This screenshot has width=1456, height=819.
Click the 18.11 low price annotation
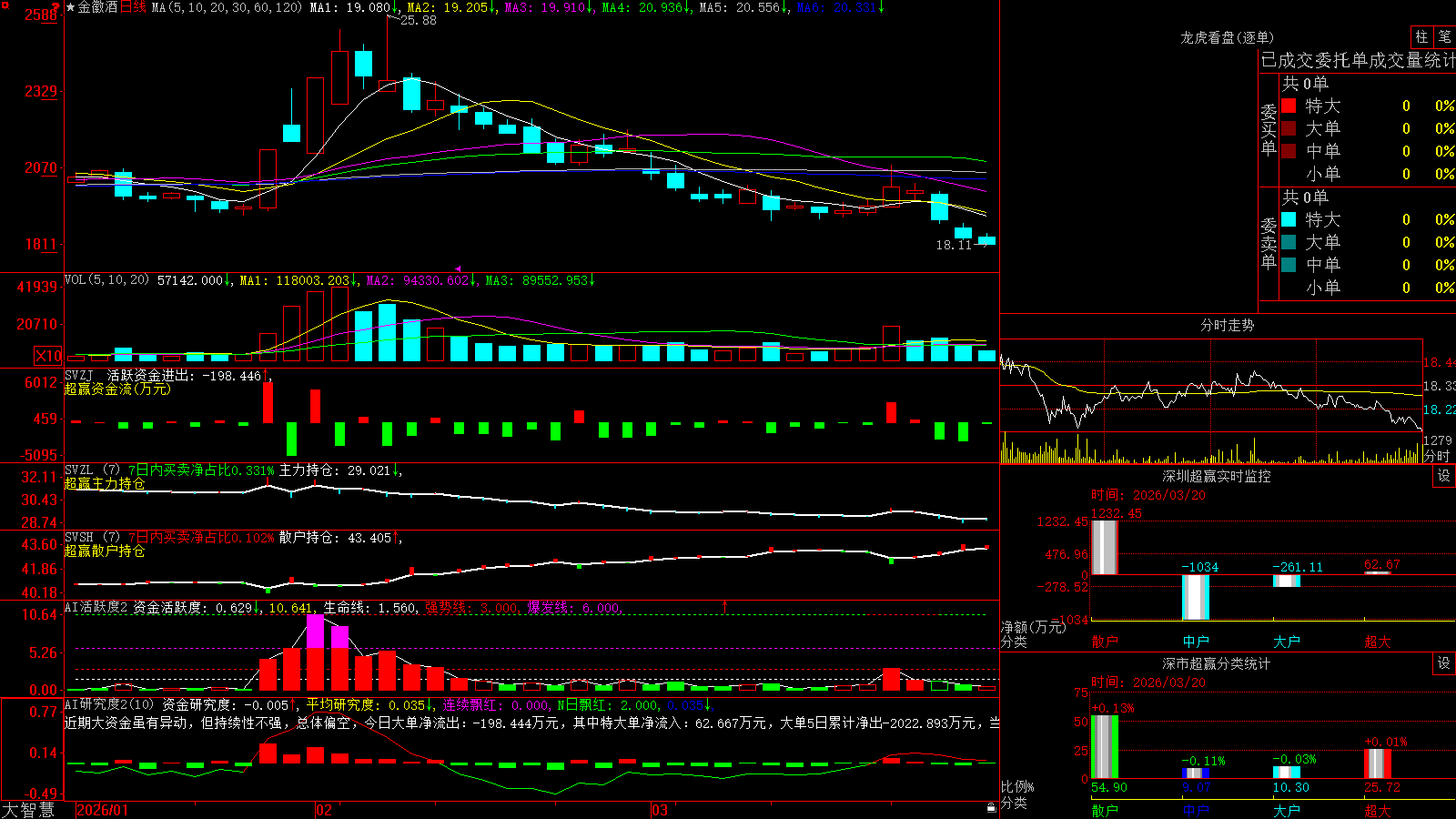954,245
